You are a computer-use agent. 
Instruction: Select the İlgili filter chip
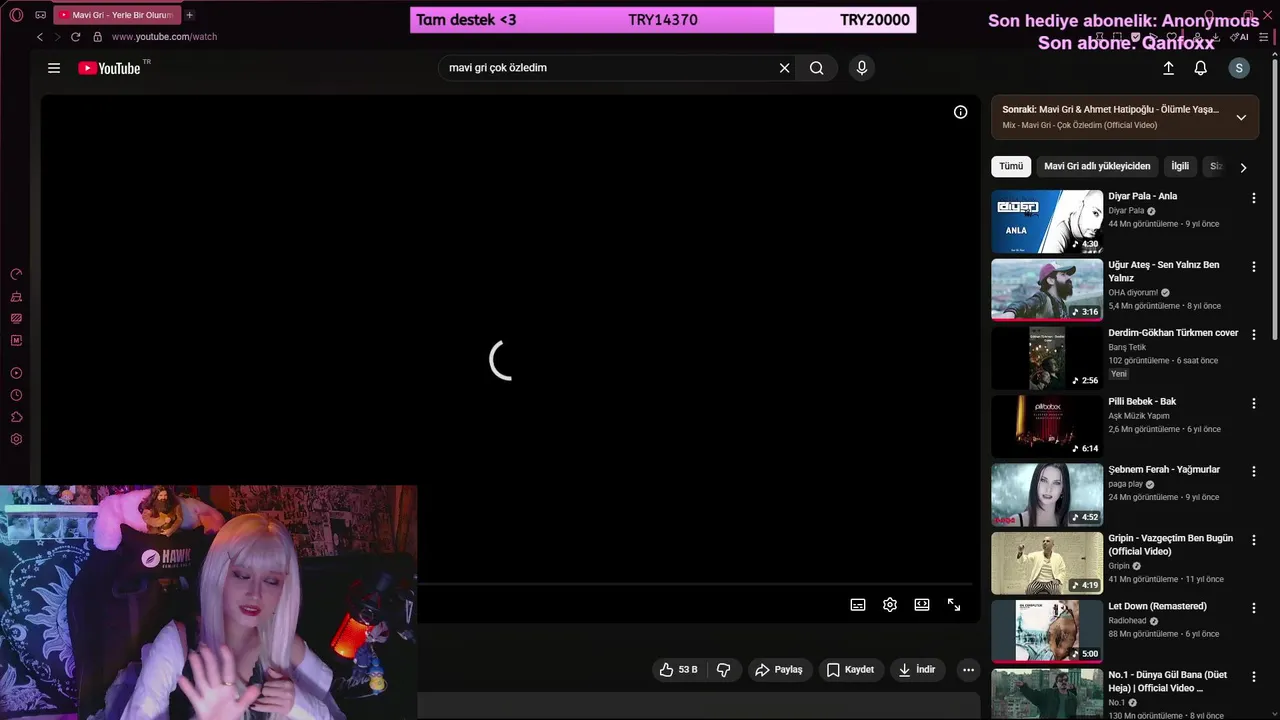coord(1180,166)
